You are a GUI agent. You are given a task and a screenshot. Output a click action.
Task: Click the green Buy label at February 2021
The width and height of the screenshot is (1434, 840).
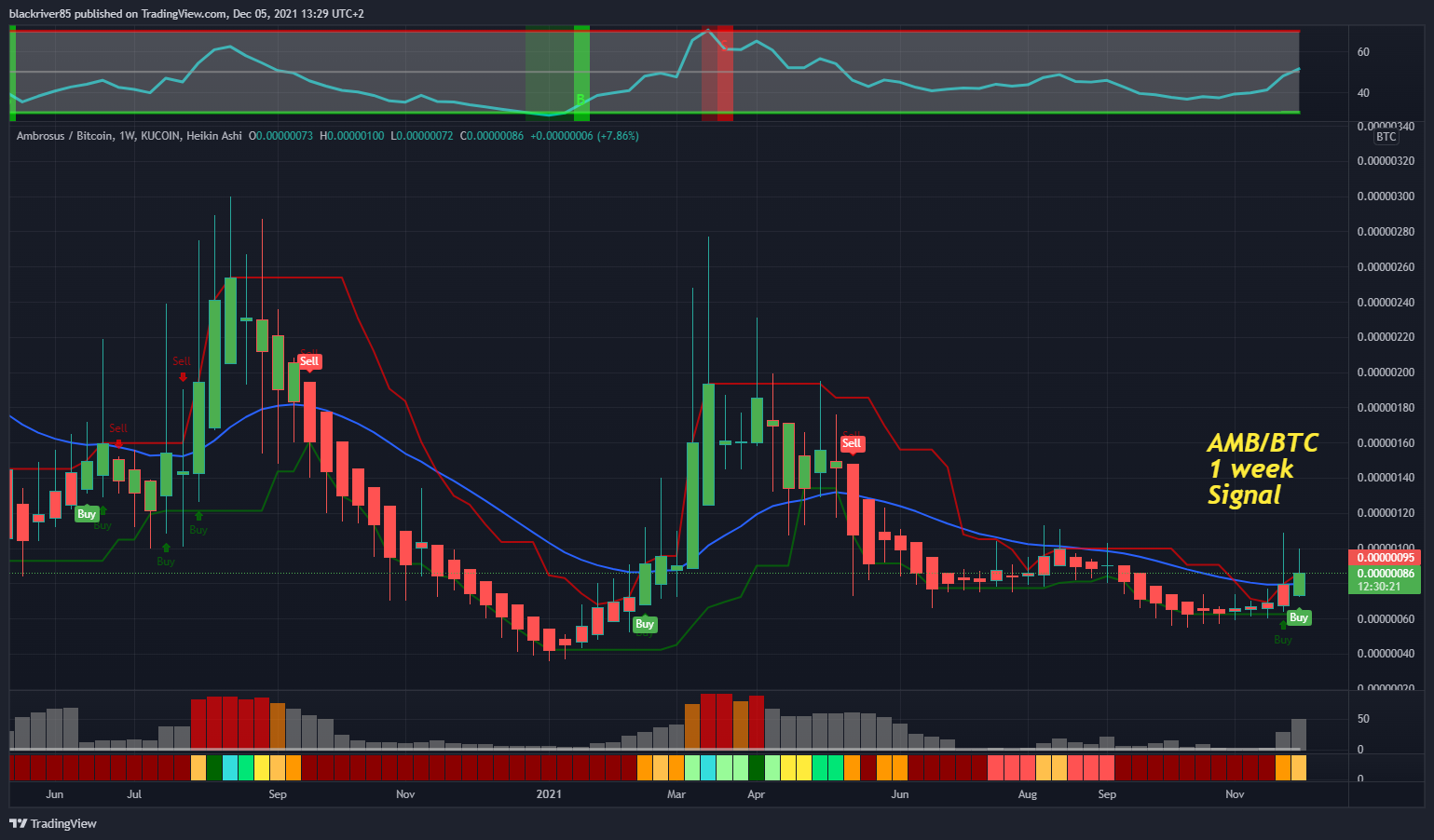(x=645, y=624)
